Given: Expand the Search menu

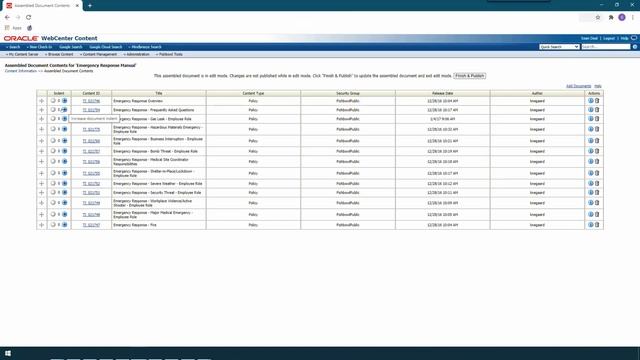Looking at the screenshot, I should [x=13, y=47].
